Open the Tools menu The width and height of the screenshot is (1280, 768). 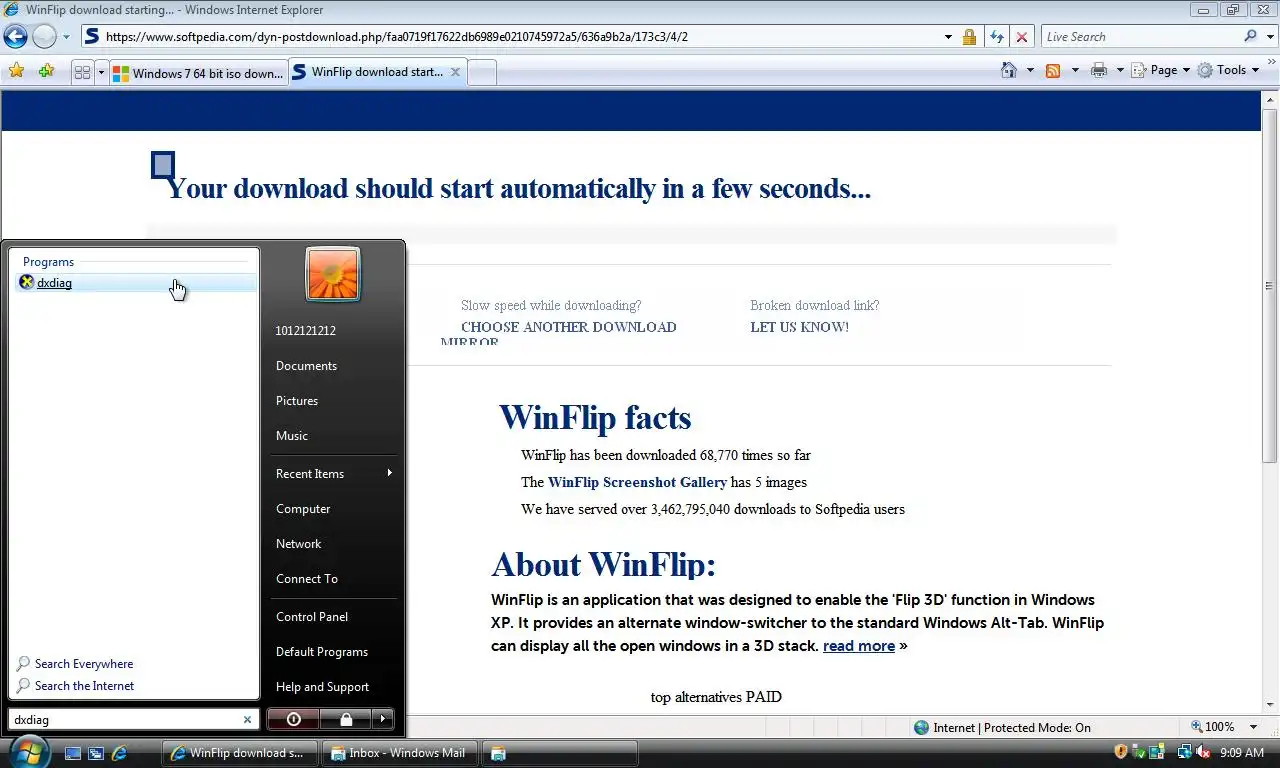(1229, 70)
